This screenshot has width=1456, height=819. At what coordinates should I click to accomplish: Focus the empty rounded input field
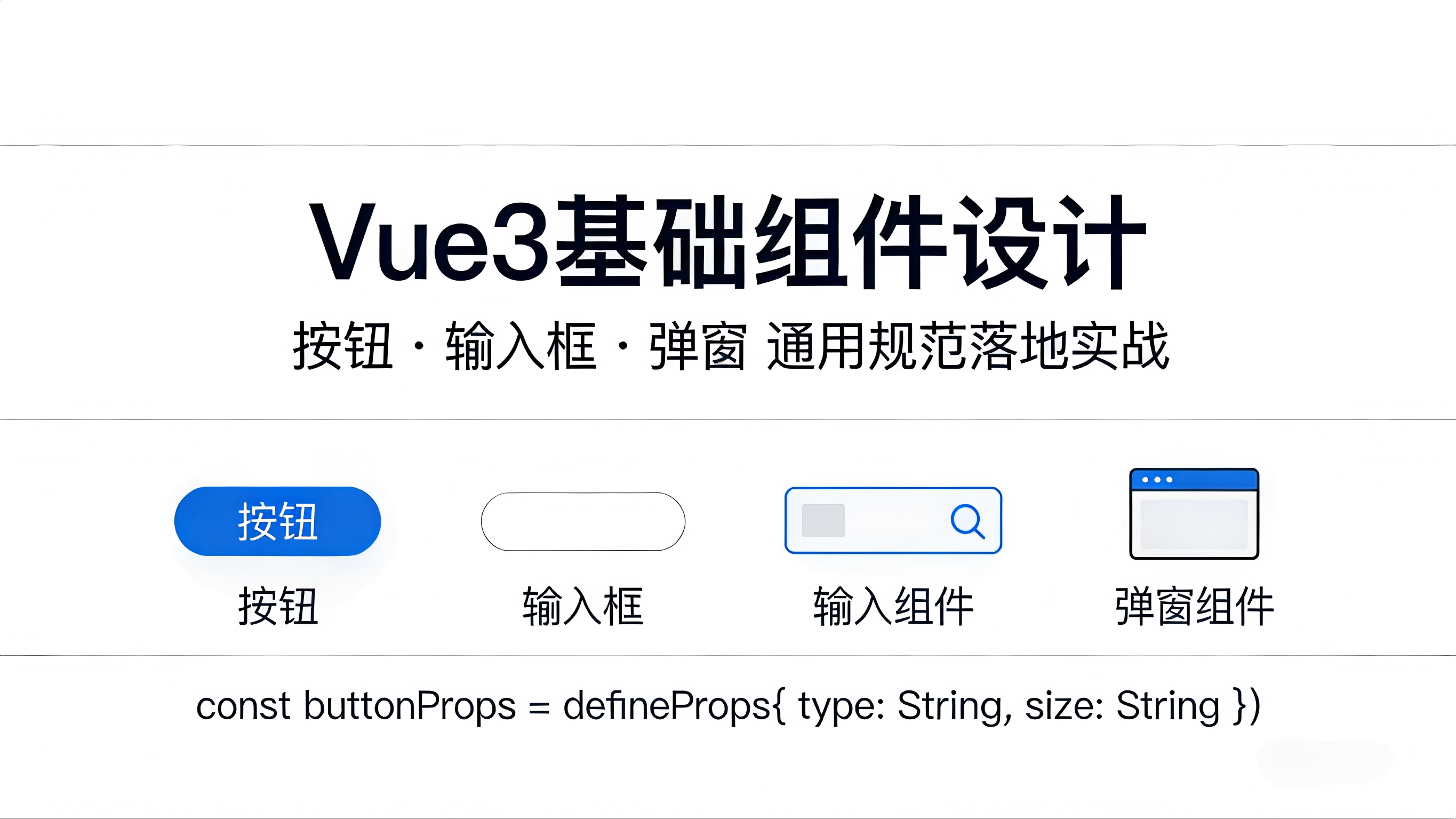coord(583,521)
